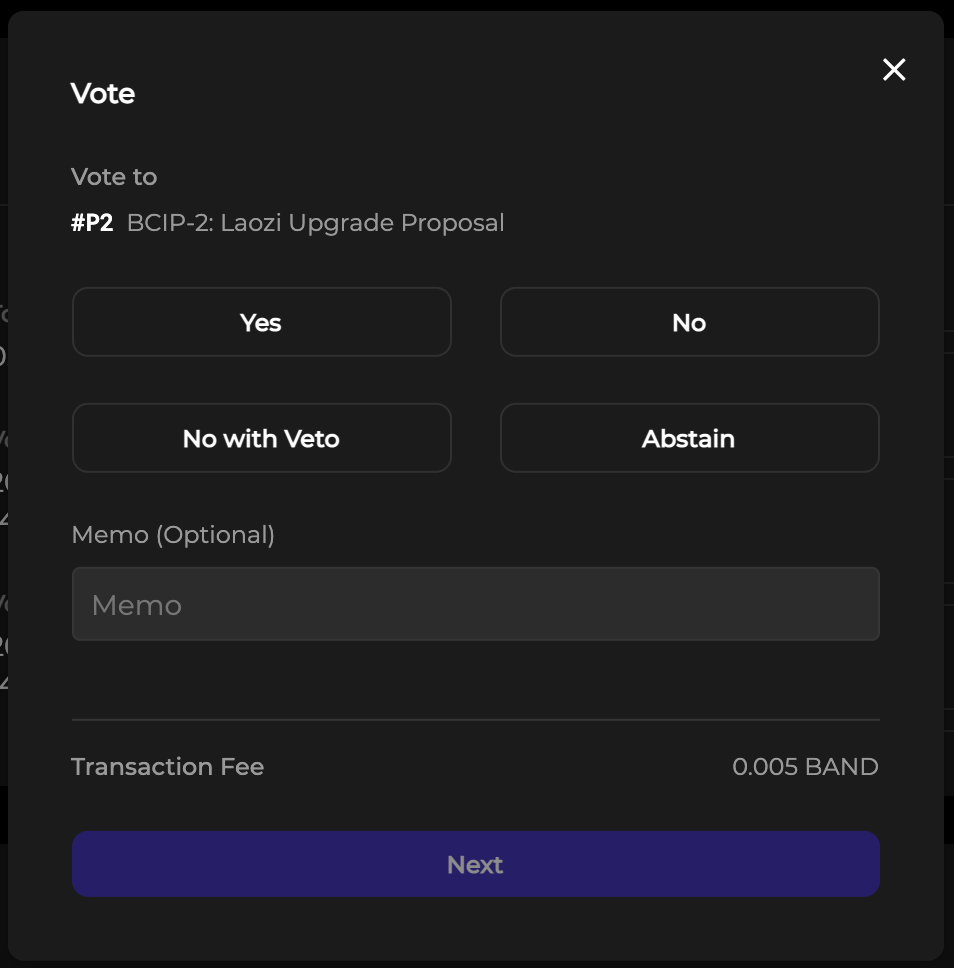954x968 pixels.
Task: Click the 0.005 BAND fee amount
Action: click(x=805, y=767)
